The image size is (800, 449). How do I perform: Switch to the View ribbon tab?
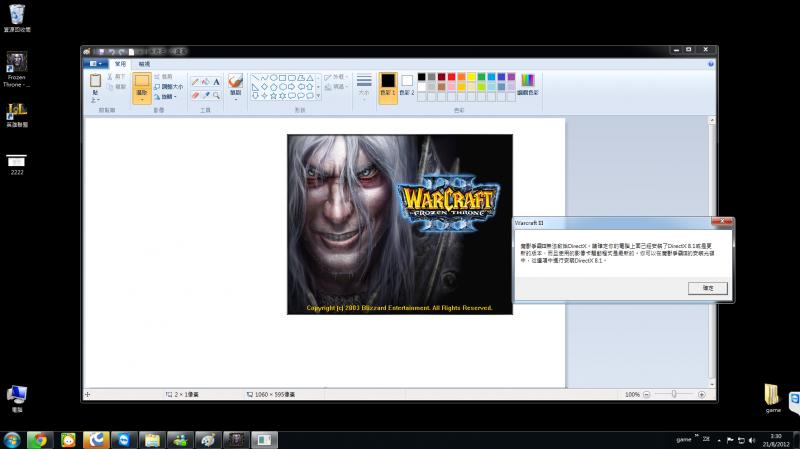[x=145, y=63]
